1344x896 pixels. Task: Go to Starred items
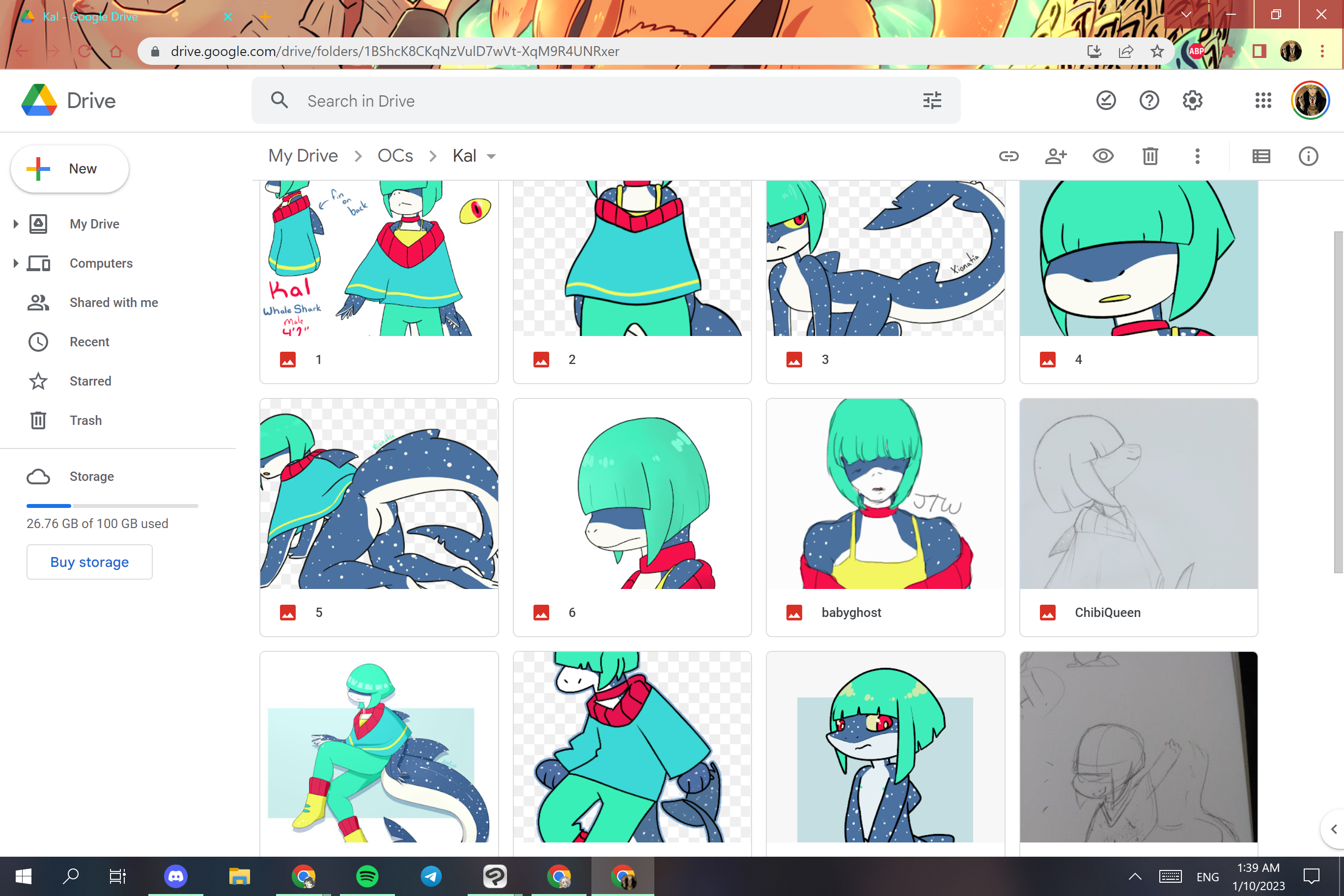[x=90, y=381]
